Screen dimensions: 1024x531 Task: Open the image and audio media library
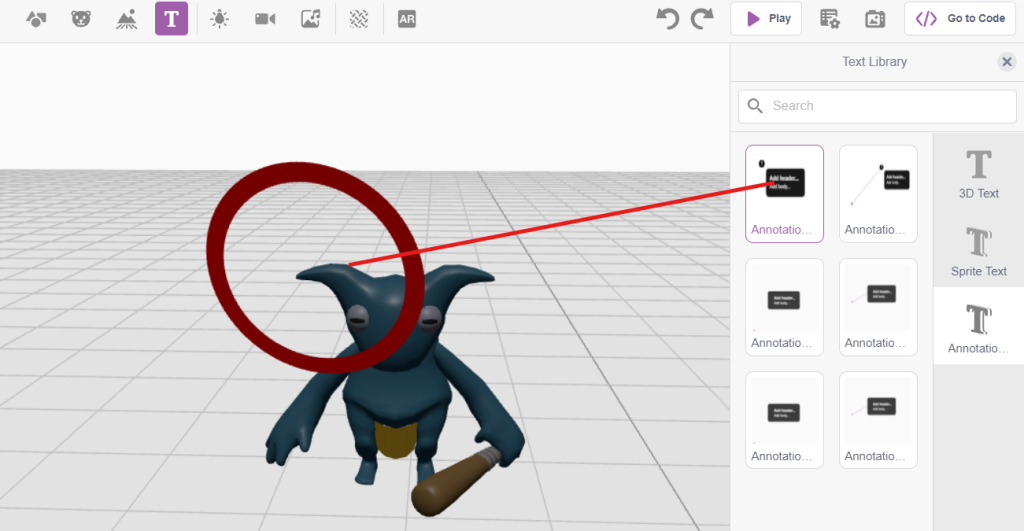[x=310, y=19]
